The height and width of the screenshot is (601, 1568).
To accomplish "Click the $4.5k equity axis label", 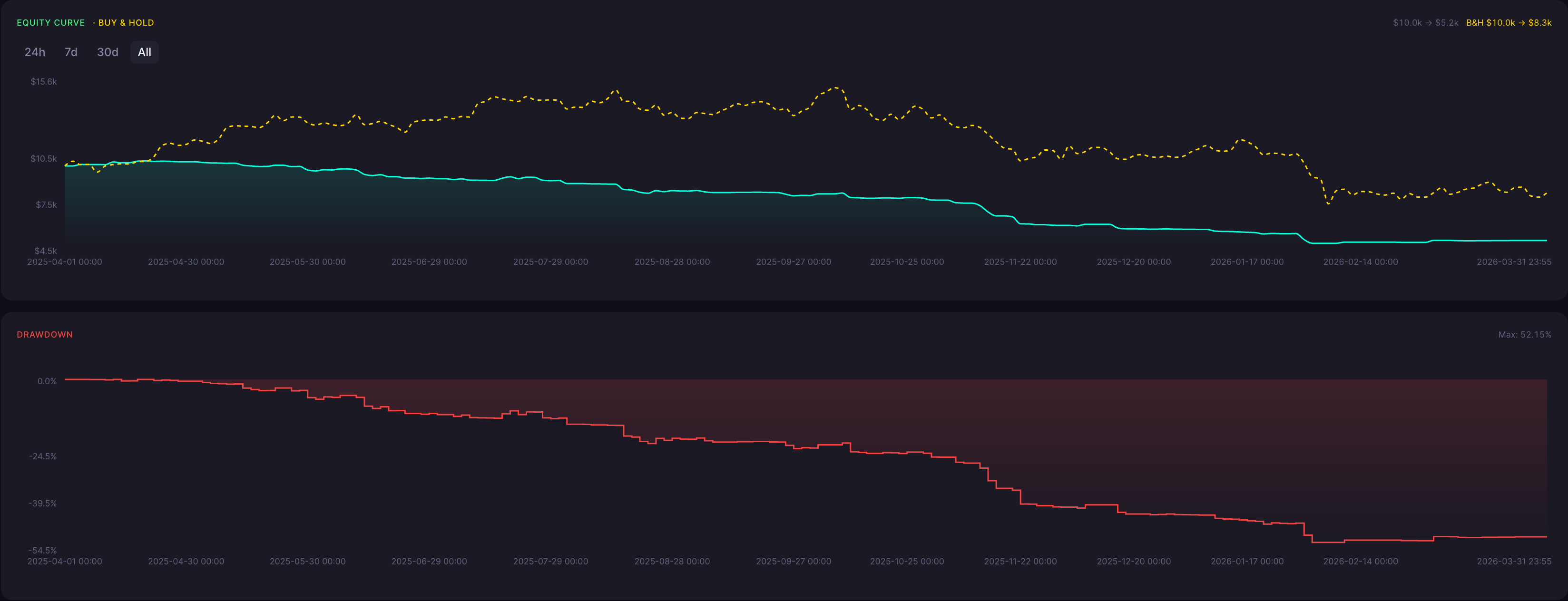I will [46, 251].
